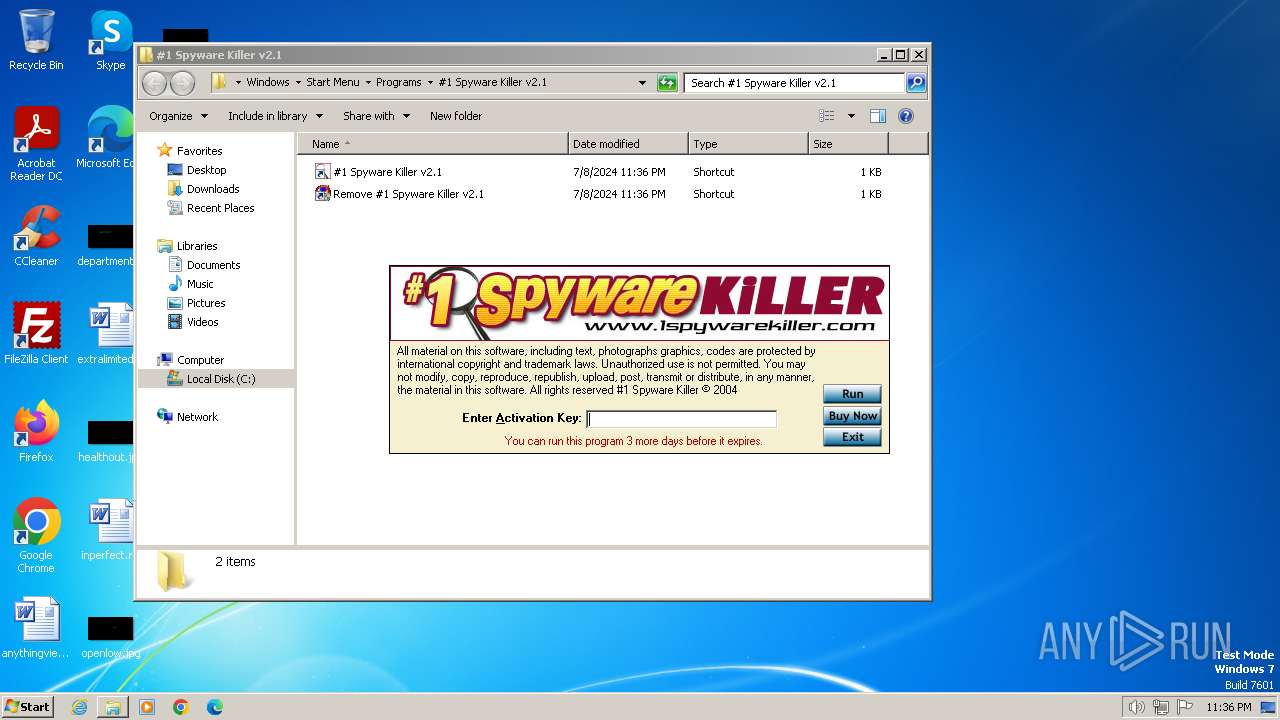This screenshot has width=1280, height=720.
Task: Open Windows Explorer taskbar icon
Action: point(113,707)
